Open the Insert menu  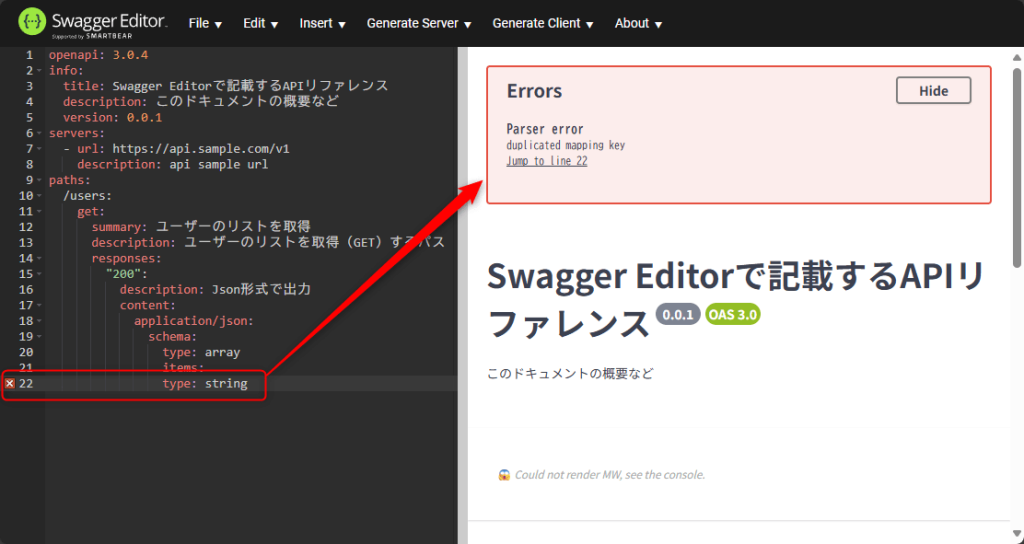323,24
